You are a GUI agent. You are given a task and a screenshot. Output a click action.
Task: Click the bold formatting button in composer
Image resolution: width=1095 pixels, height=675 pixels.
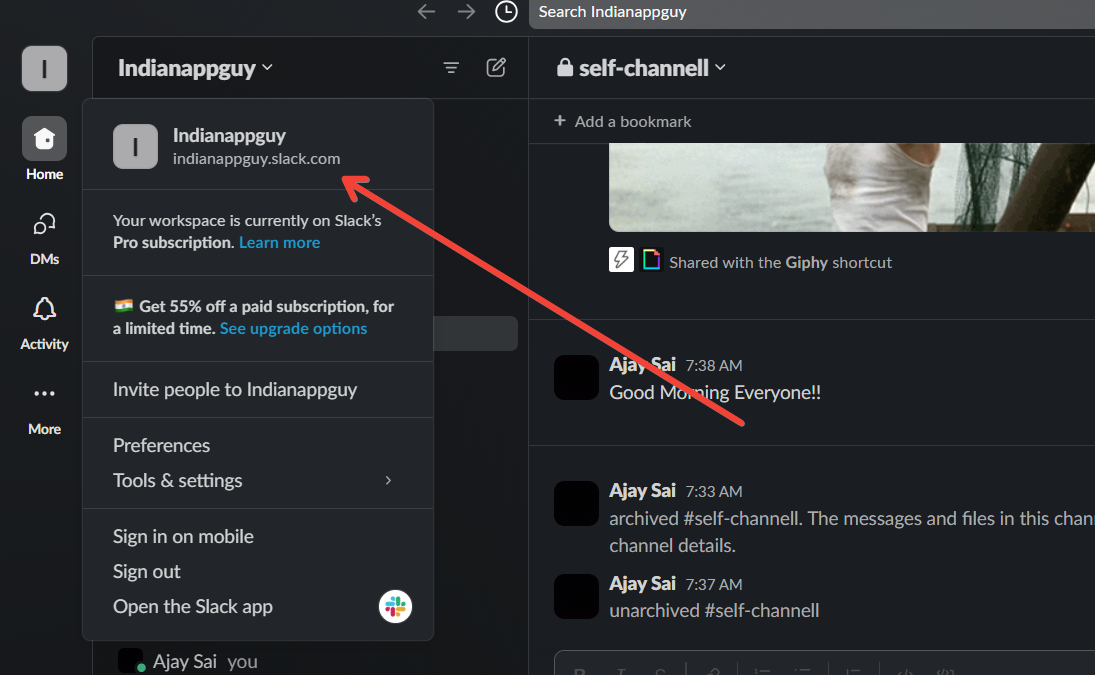[x=580, y=671]
